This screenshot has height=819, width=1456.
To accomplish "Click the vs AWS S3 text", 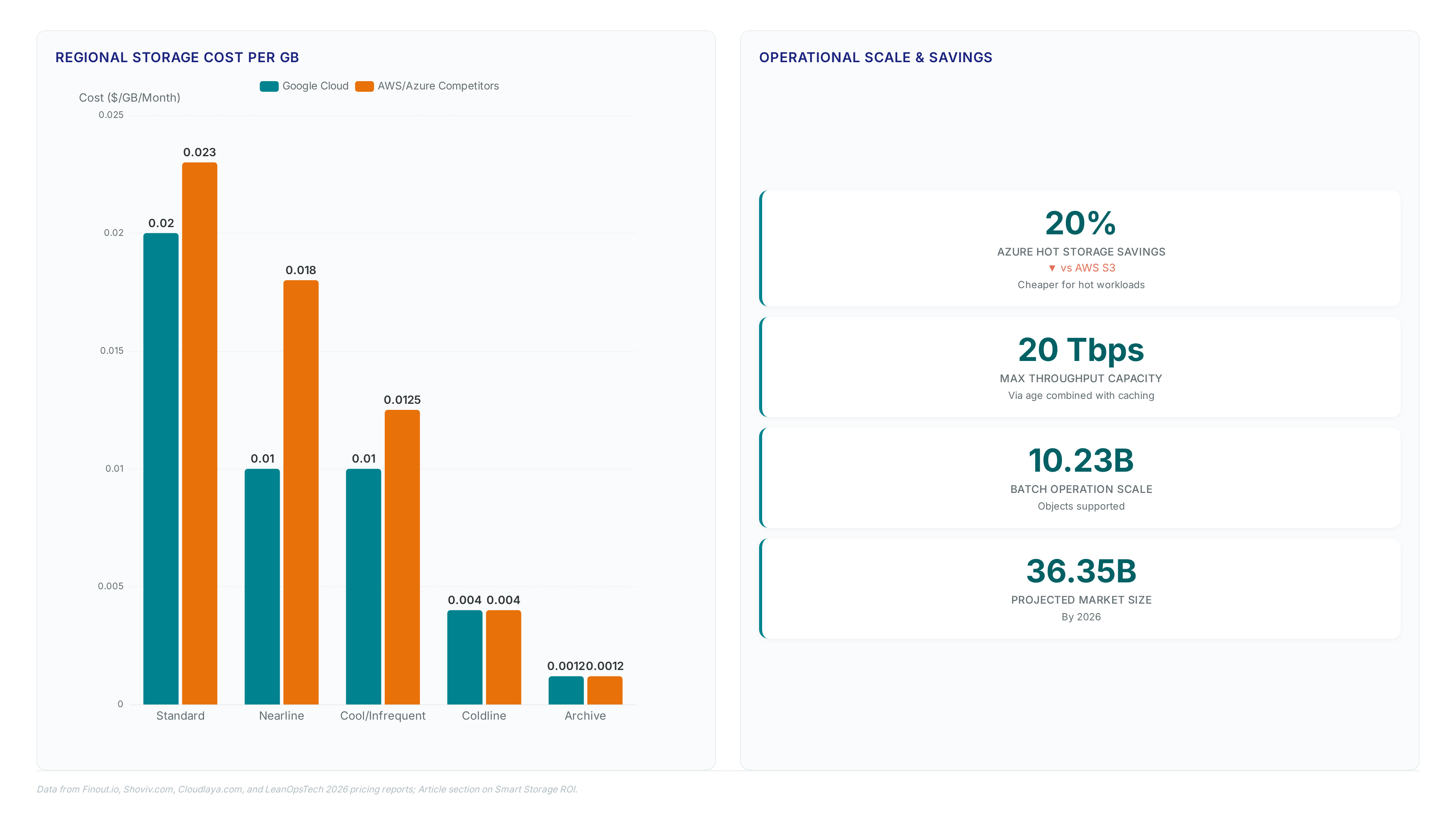I will pyautogui.click(x=1087, y=268).
